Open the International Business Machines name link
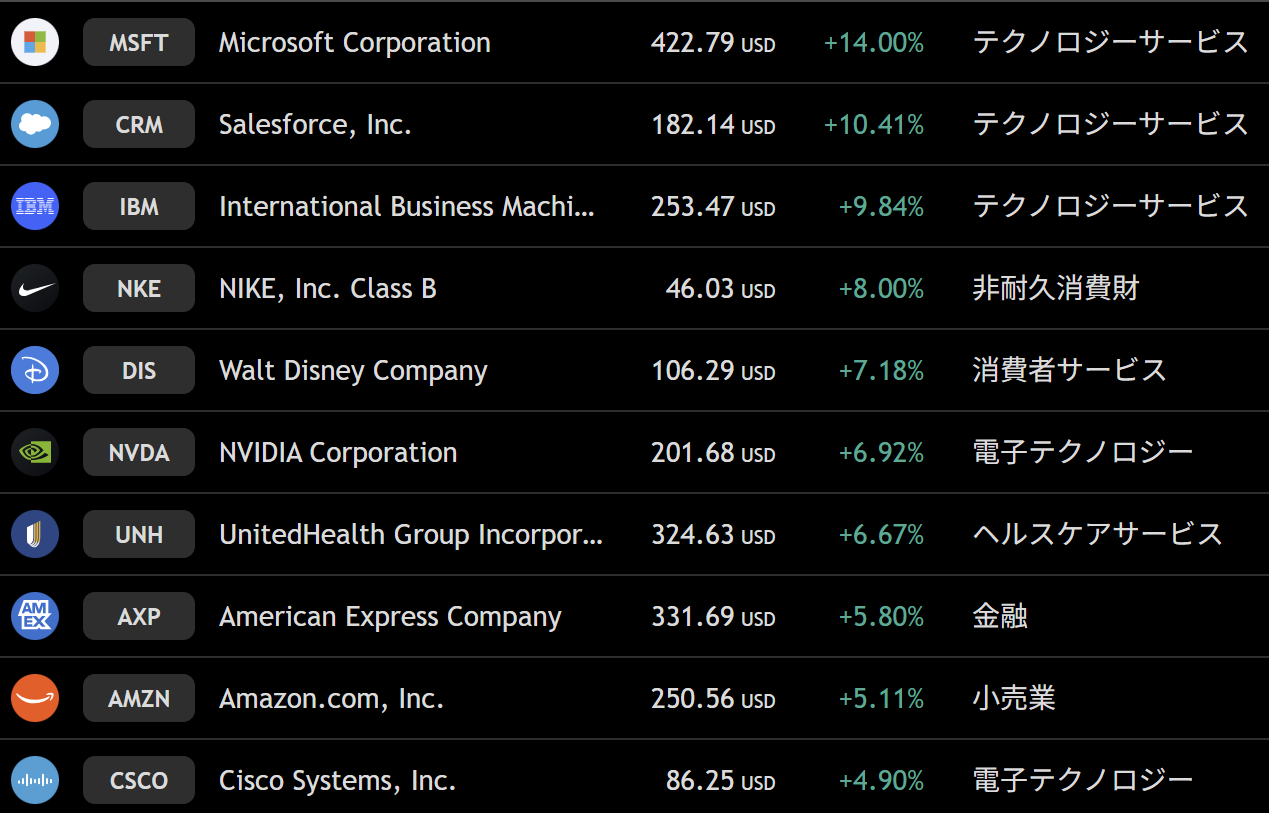The width and height of the screenshot is (1269, 813). tap(407, 207)
